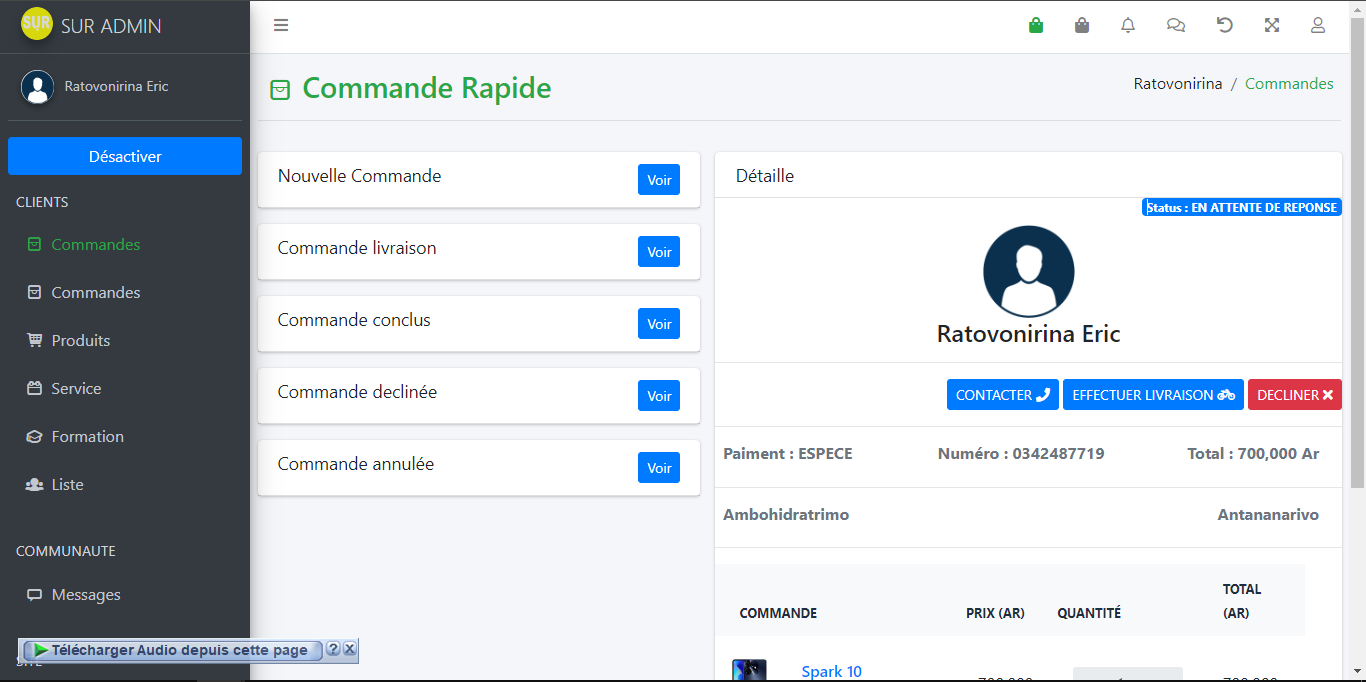Image resolution: width=1366 pixels, height=682 pixels.
Task: Click EFFECTUER LIVRAISON button
Action: pos(1153,395)
